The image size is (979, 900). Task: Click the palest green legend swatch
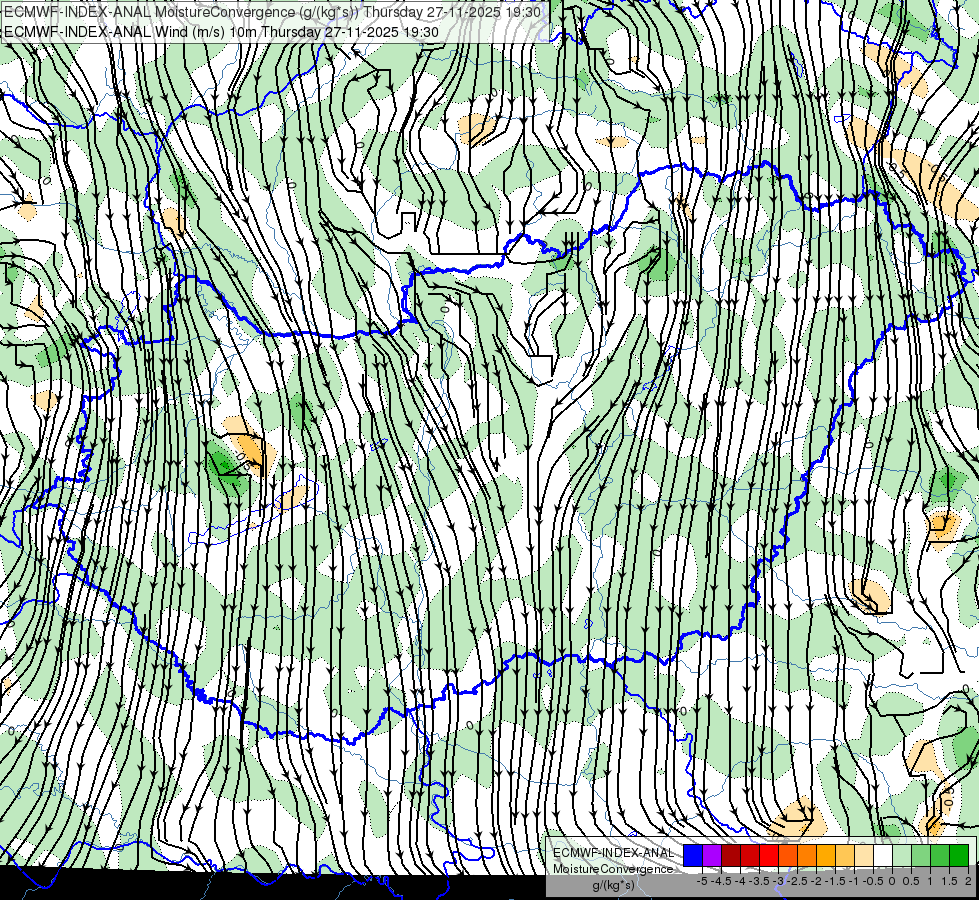tap(902, 856)
